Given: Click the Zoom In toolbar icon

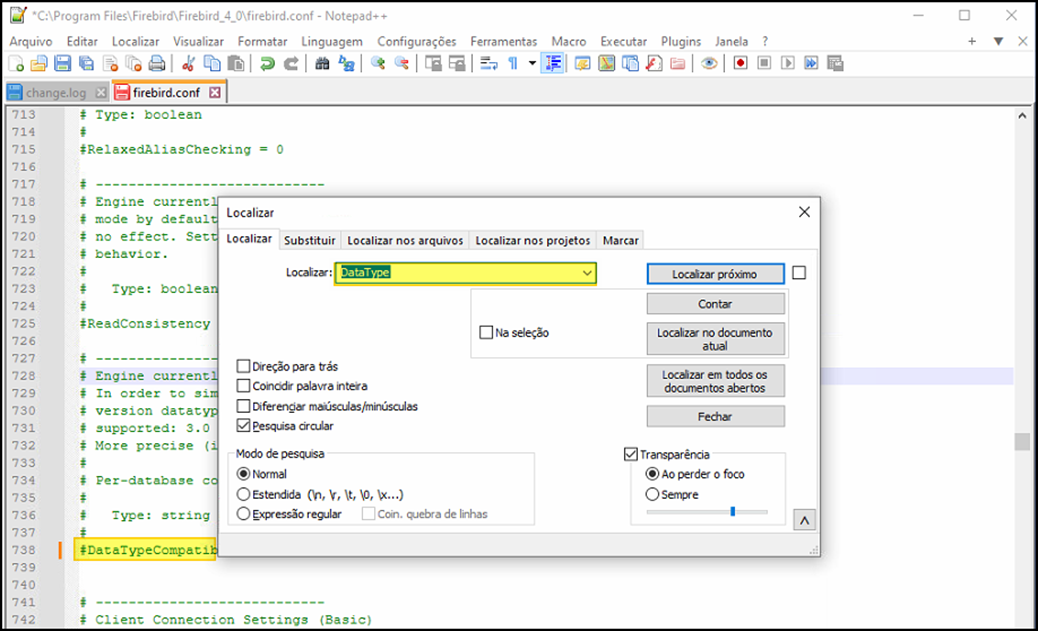Looking at the screenshot, I should [x=378, y=64].
